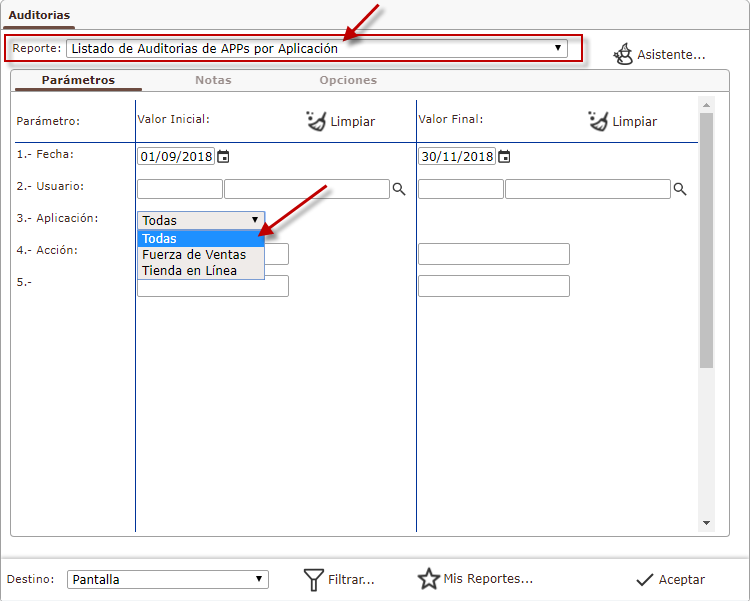Focus initial value field of row 5
The image size is (751, 601).
[213, 288]
